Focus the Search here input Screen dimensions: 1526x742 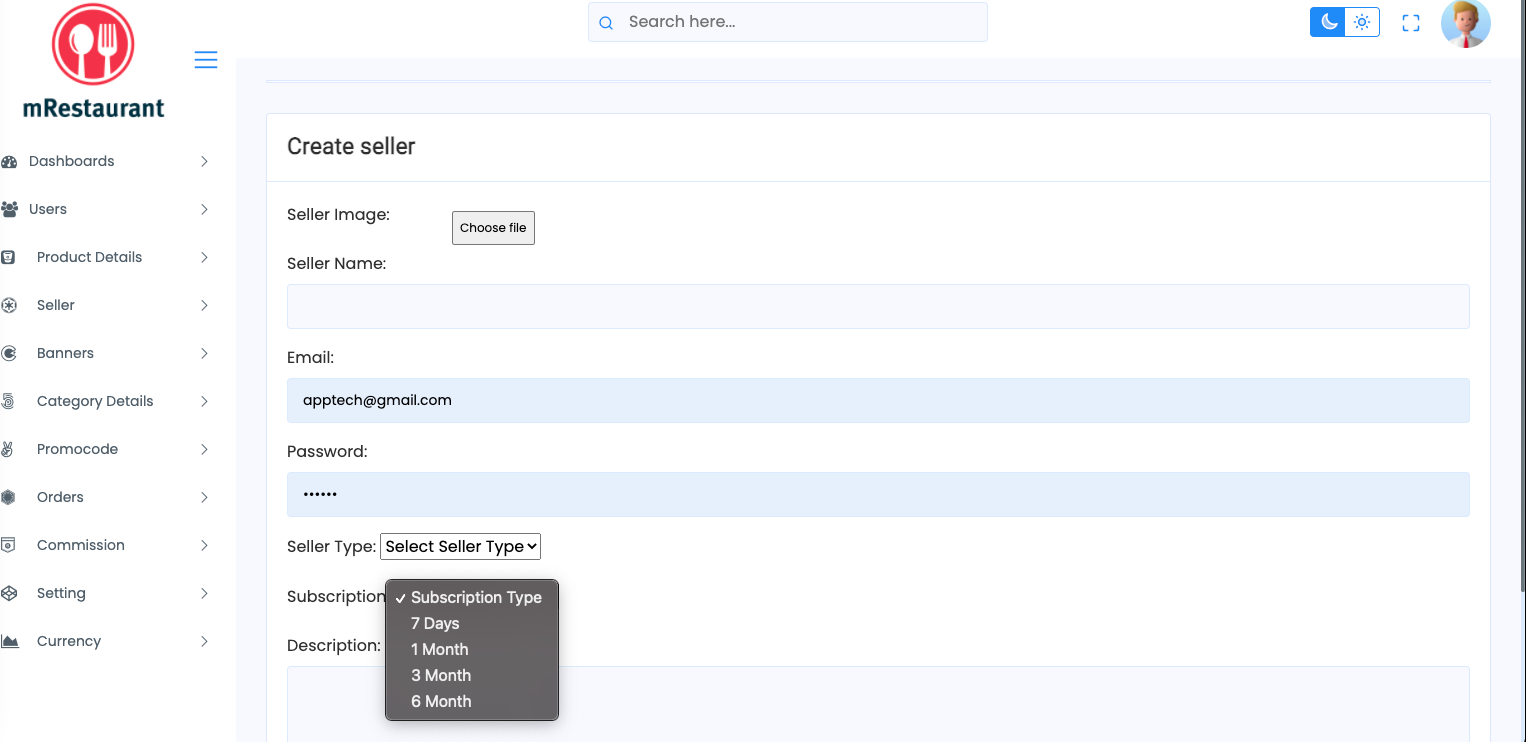click(788, 22)
